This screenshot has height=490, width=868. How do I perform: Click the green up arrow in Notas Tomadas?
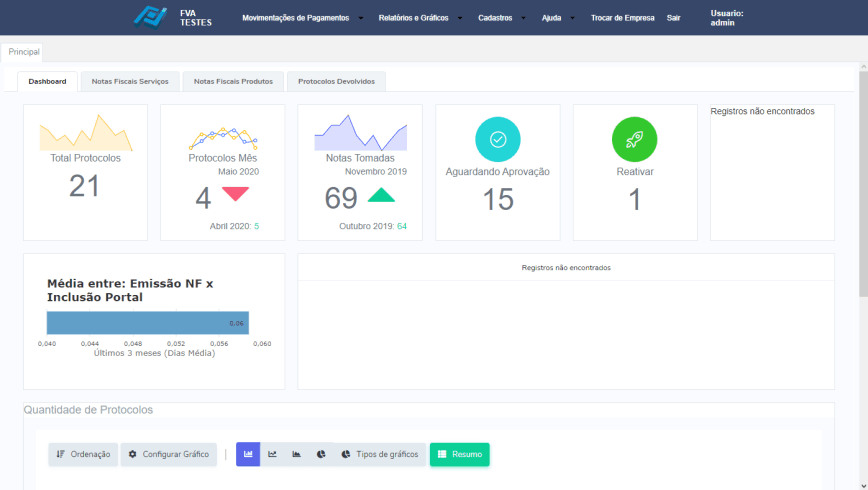click(381, 195)
